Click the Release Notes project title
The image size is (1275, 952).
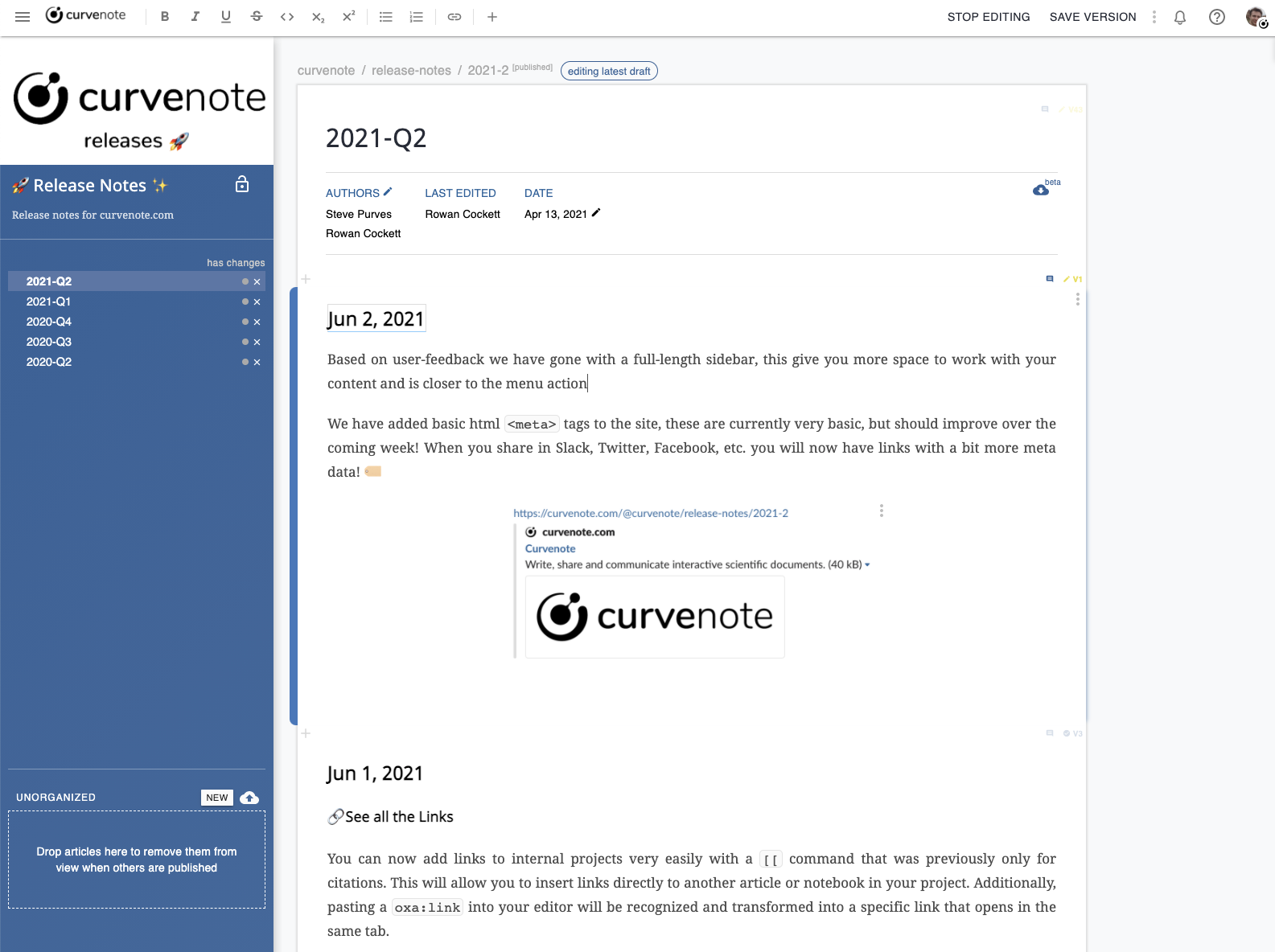90,186
